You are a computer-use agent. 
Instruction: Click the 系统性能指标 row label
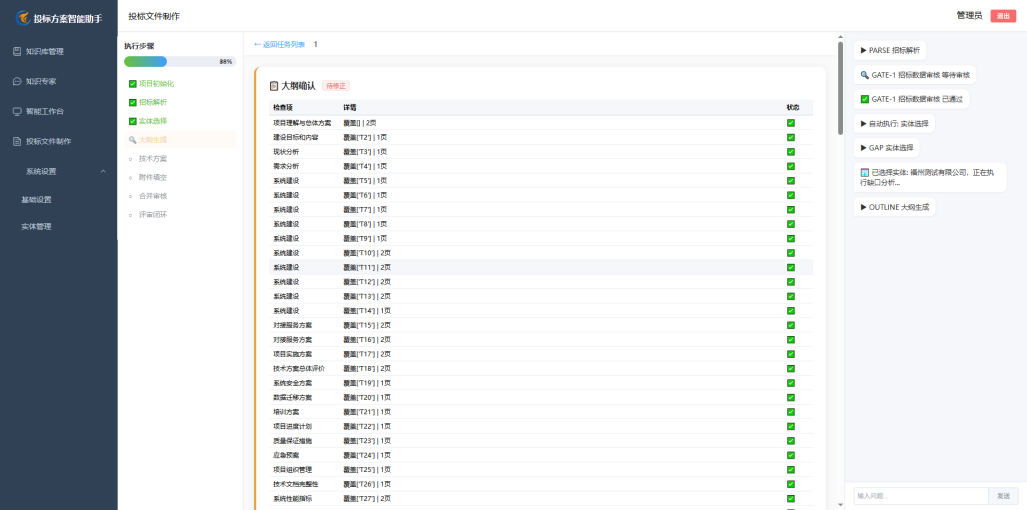(x=293, y=498)
